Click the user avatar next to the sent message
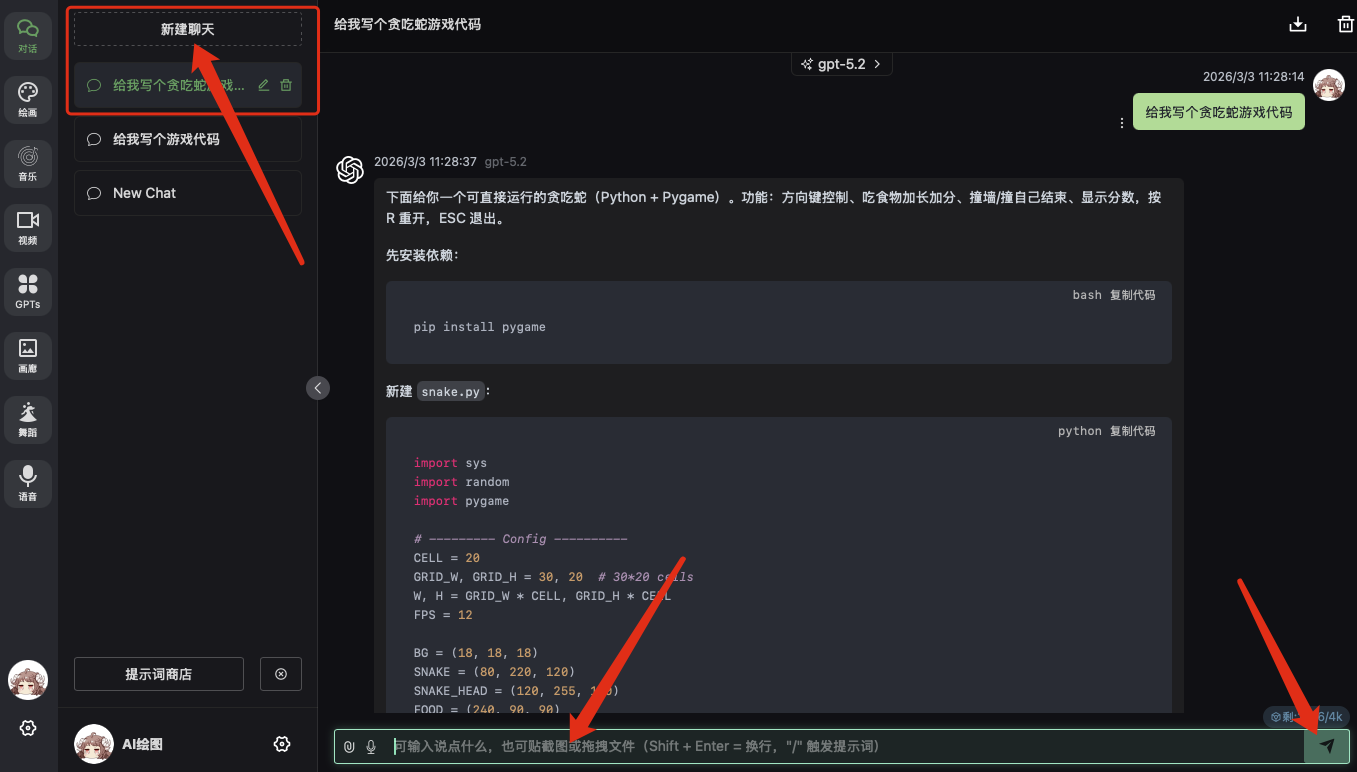 pos(1329,86)
